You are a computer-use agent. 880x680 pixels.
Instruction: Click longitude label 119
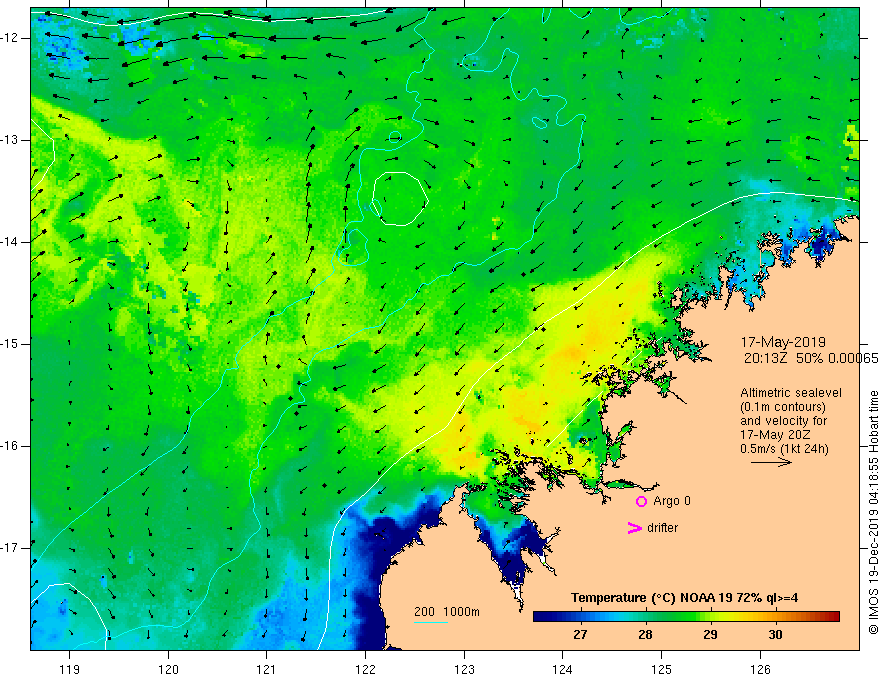[70, 669]
